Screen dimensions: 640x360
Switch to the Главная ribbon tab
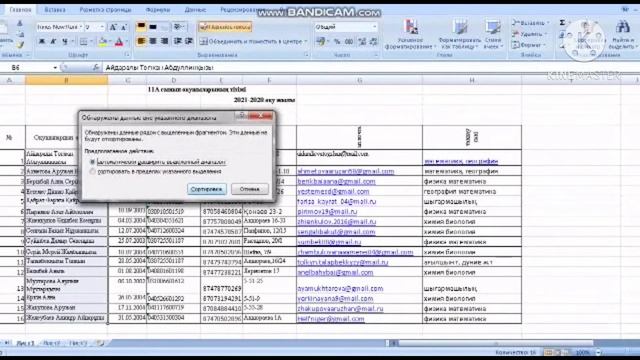point(20,9)
